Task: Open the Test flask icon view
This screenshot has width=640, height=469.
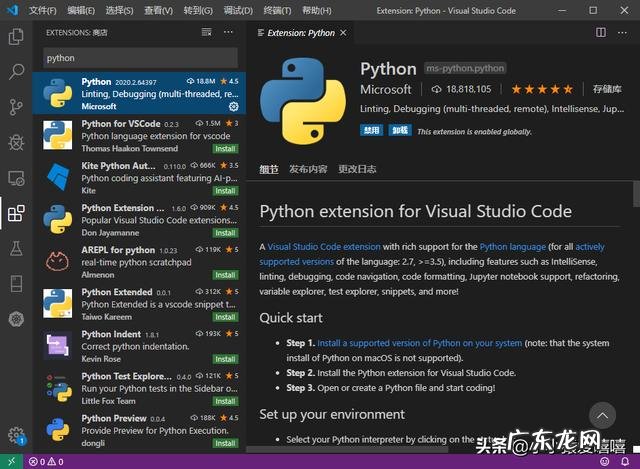Action: point(16,248)
